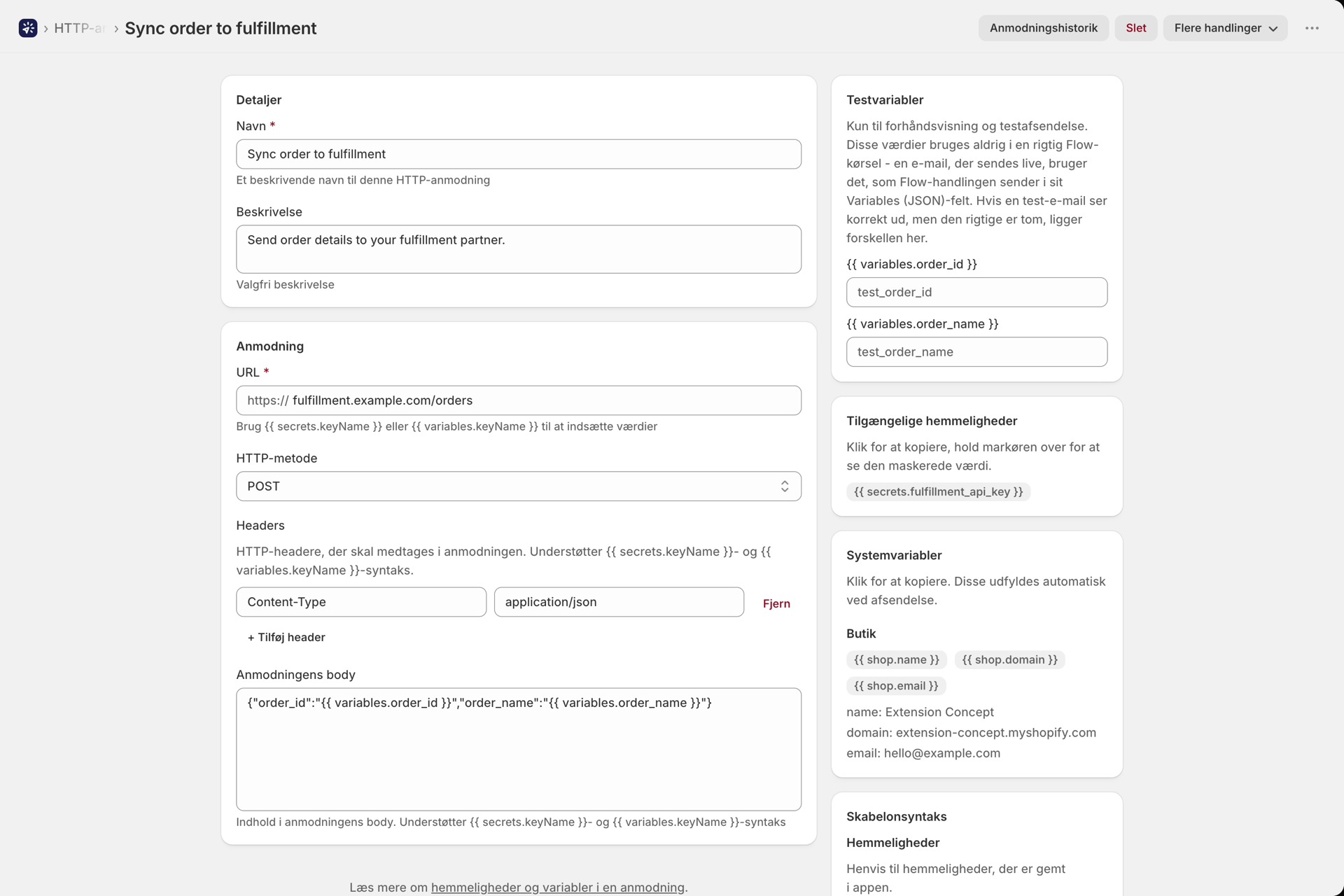The image size is (1344, 896).
Task: Copy the shop.domain system variable
Action: click(x=1009, y=660)
